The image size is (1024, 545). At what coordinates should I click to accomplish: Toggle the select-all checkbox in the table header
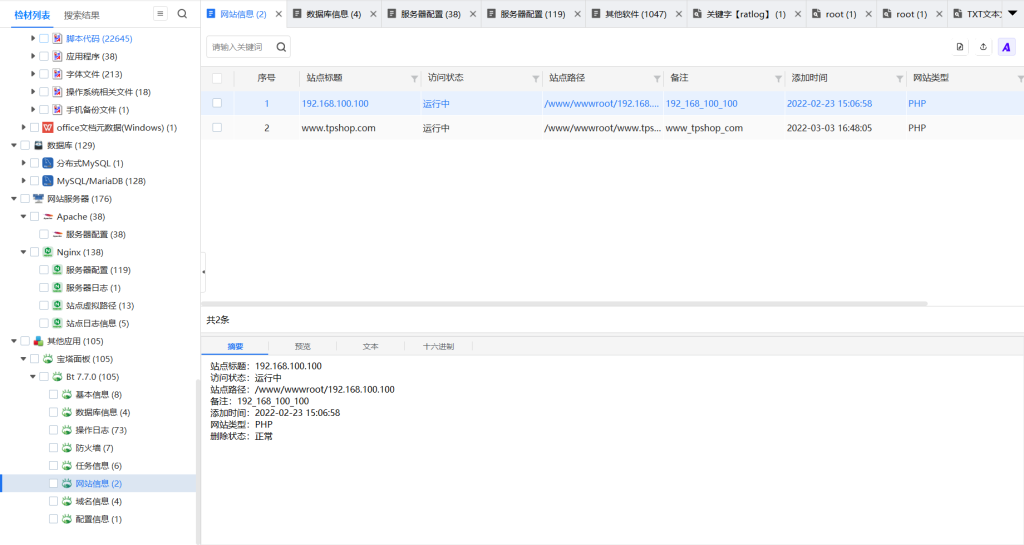point(217,78)
